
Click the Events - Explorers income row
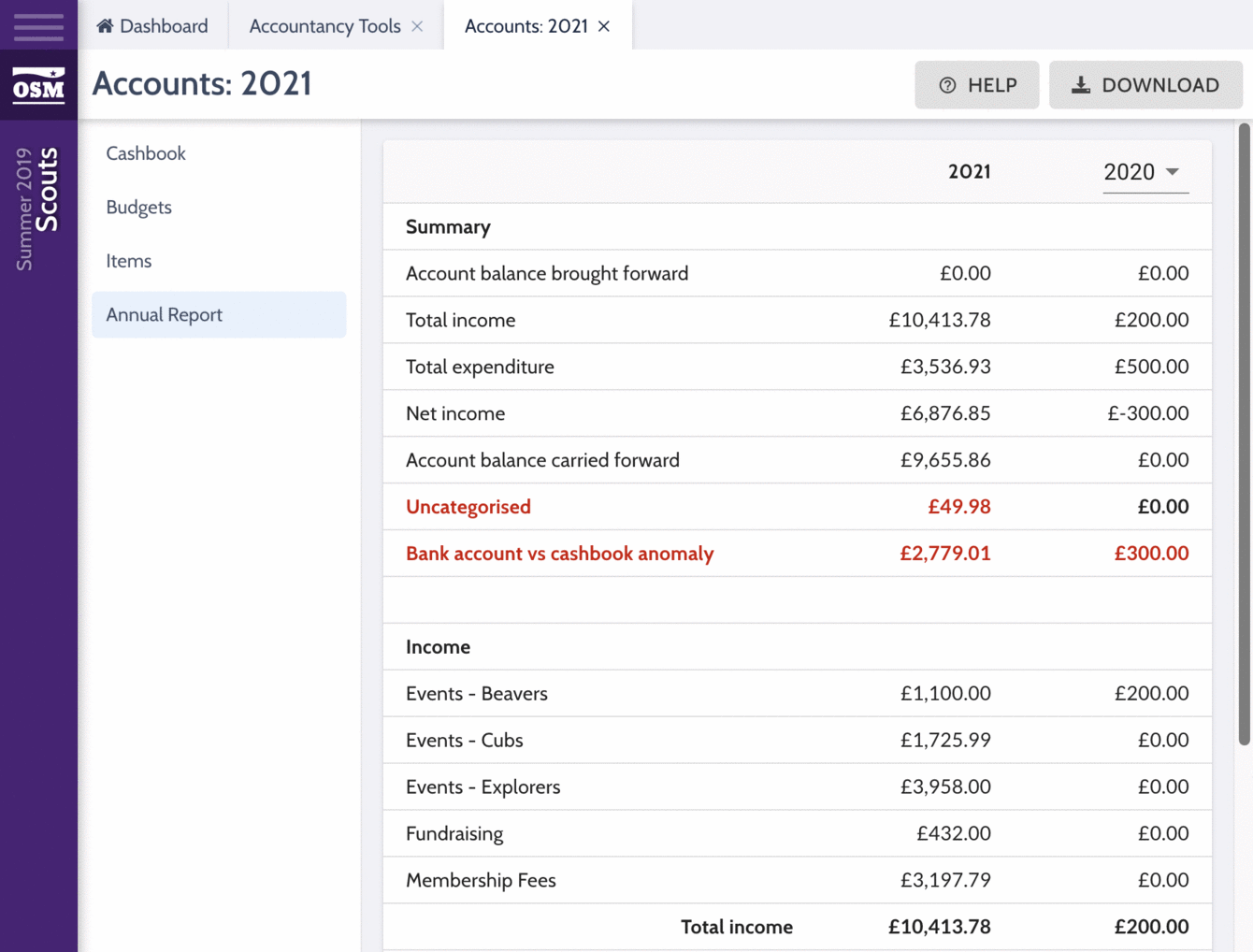483,787
